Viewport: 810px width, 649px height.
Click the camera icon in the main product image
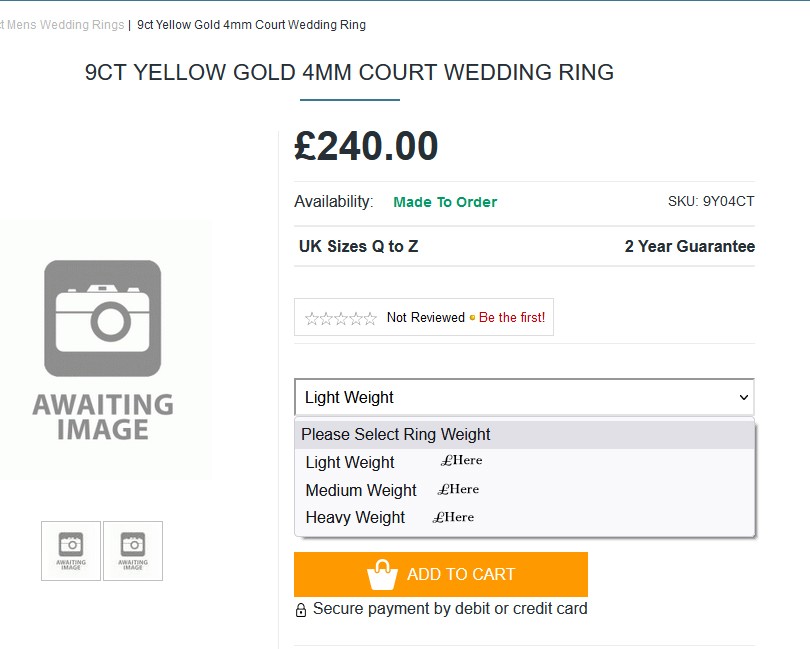click(x=102, y=318)
